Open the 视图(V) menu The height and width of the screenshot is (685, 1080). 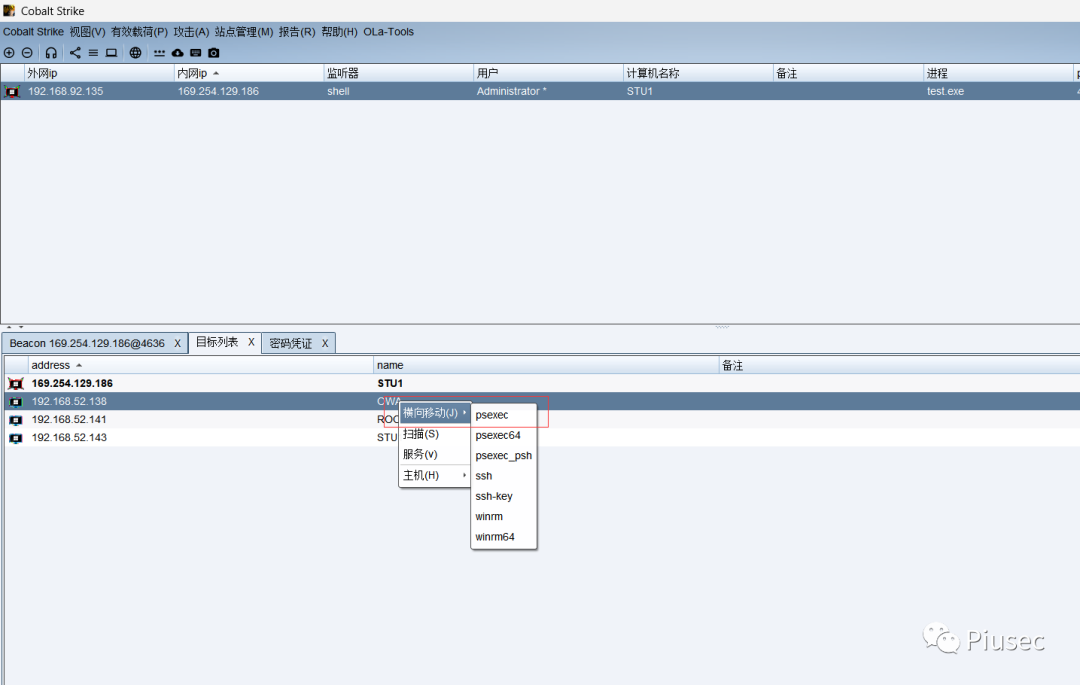[x=87, y=32]
